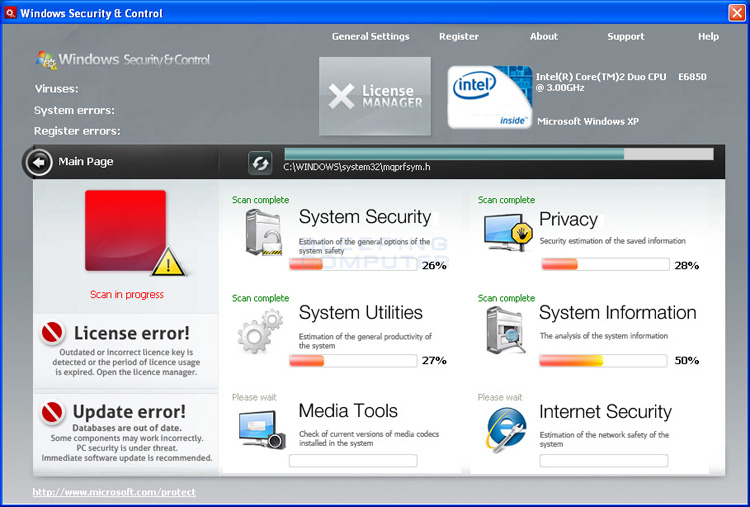Open the Register menu item
Image resolution: width=750 pixels, height=507 pixels.
459,36
